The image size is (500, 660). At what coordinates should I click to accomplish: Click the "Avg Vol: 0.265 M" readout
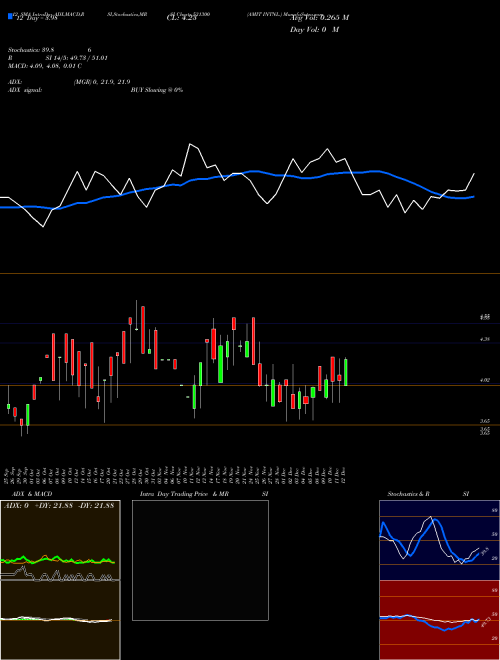pyautogui.click(x=319, y=18)
